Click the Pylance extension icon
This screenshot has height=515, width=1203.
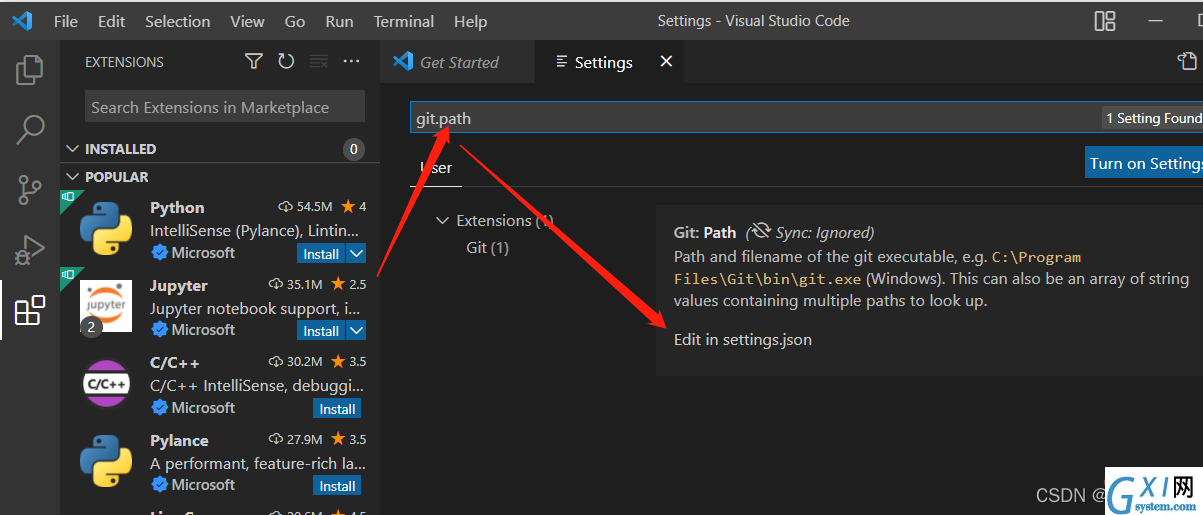point(106,461)
